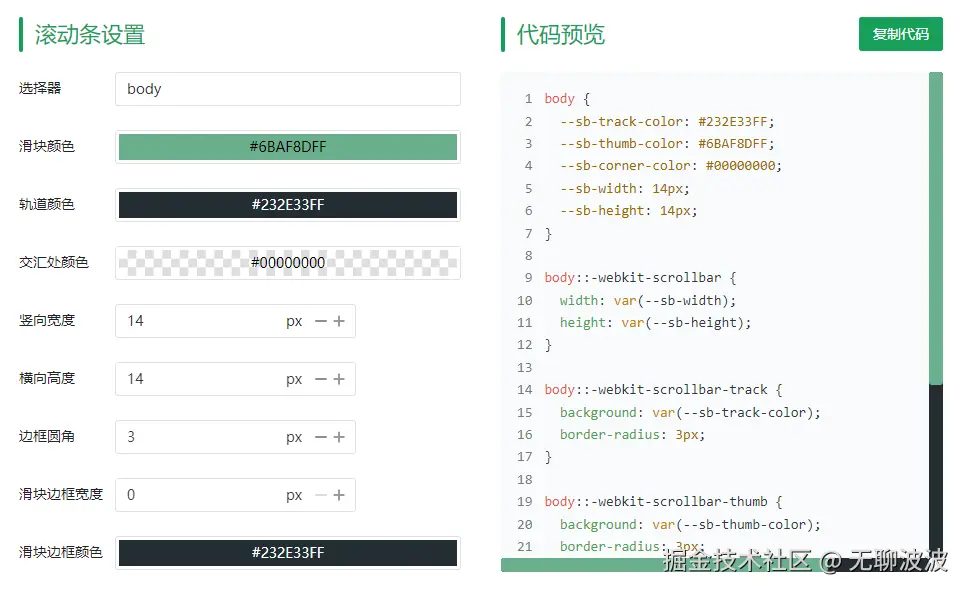Increase 边框圆角 with the plus icon
967x593 pixels.
(x=339, y=436)
